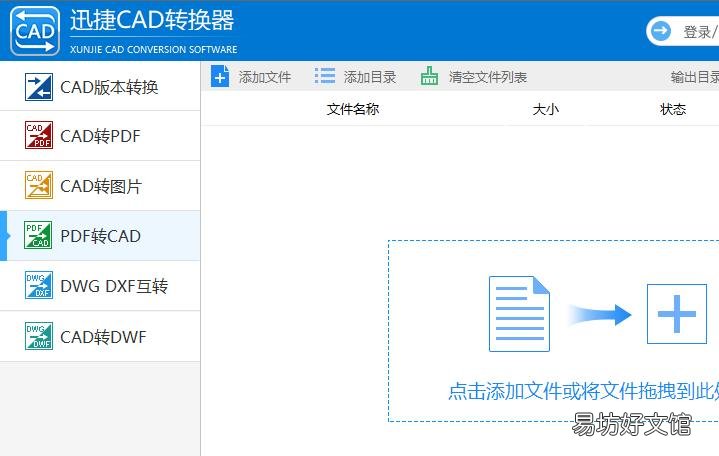The width and height of the screenshot is (719, 456).
Task: Click the CAD转DWF teal icon
Action: pyautogui.click(x=39, y=336)
